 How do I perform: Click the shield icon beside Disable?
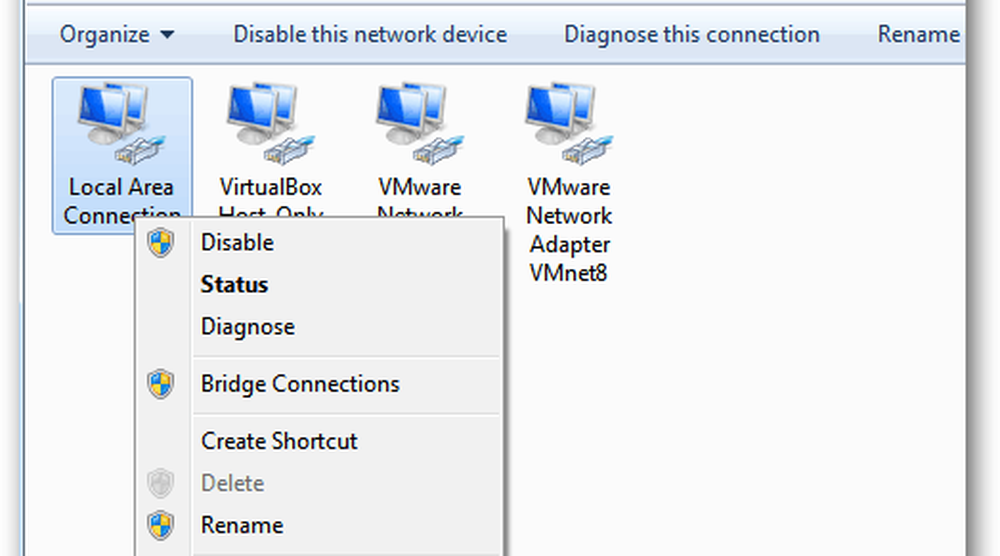(161, 243)
